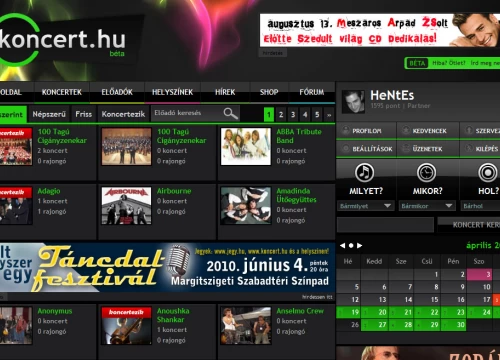This screenshot has height=360, width=500.
Task: Click the koncert.hu logo
Action: pos(63,40)
